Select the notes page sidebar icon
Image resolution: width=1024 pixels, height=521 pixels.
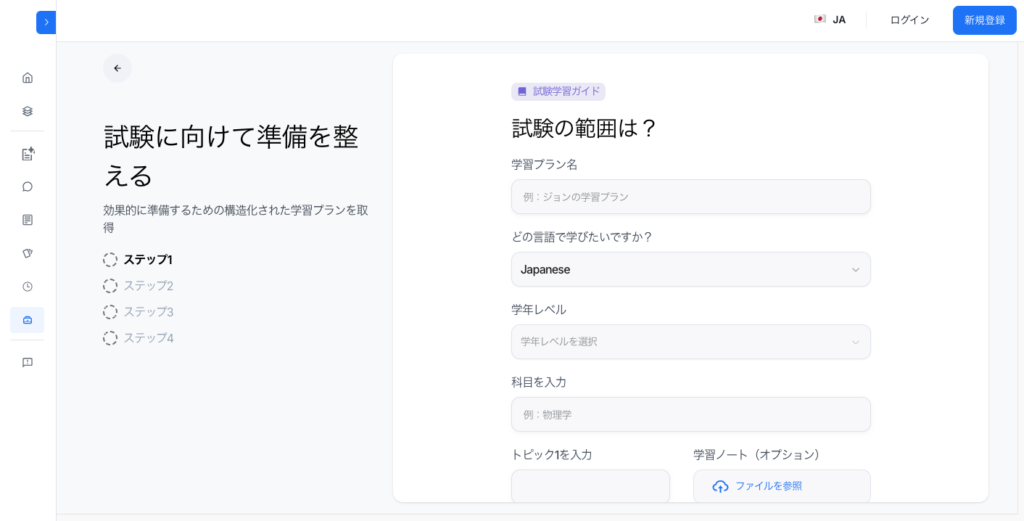click(27, 220)
